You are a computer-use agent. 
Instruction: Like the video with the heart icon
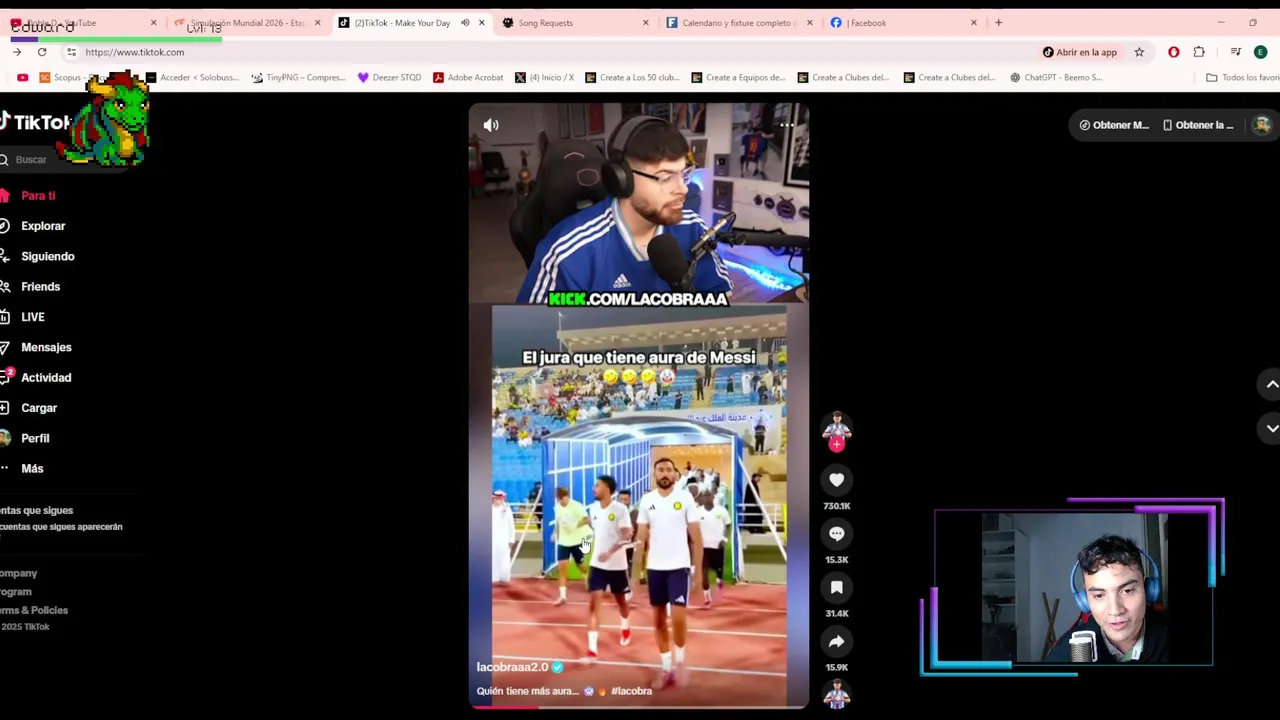tap(836, 480)
